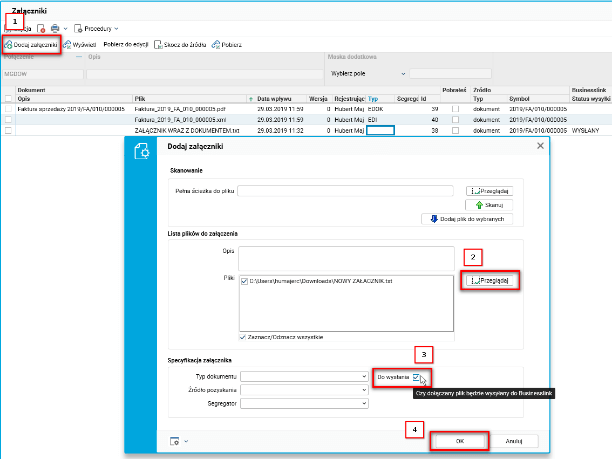Click the OK button
612x467 pixels.
[x=460, y=441]
